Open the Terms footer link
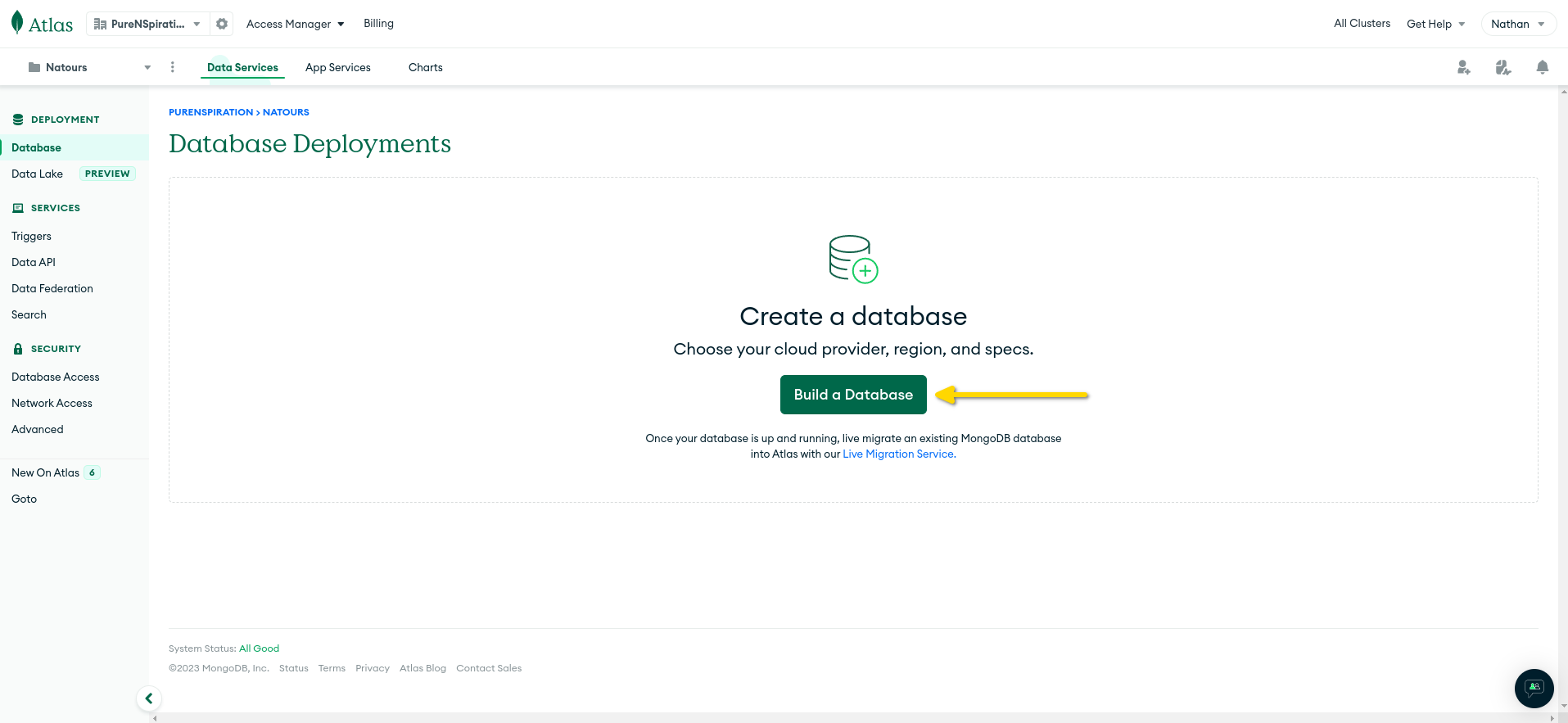This screenshot has height=723, width=1568. tap(332, 668)
